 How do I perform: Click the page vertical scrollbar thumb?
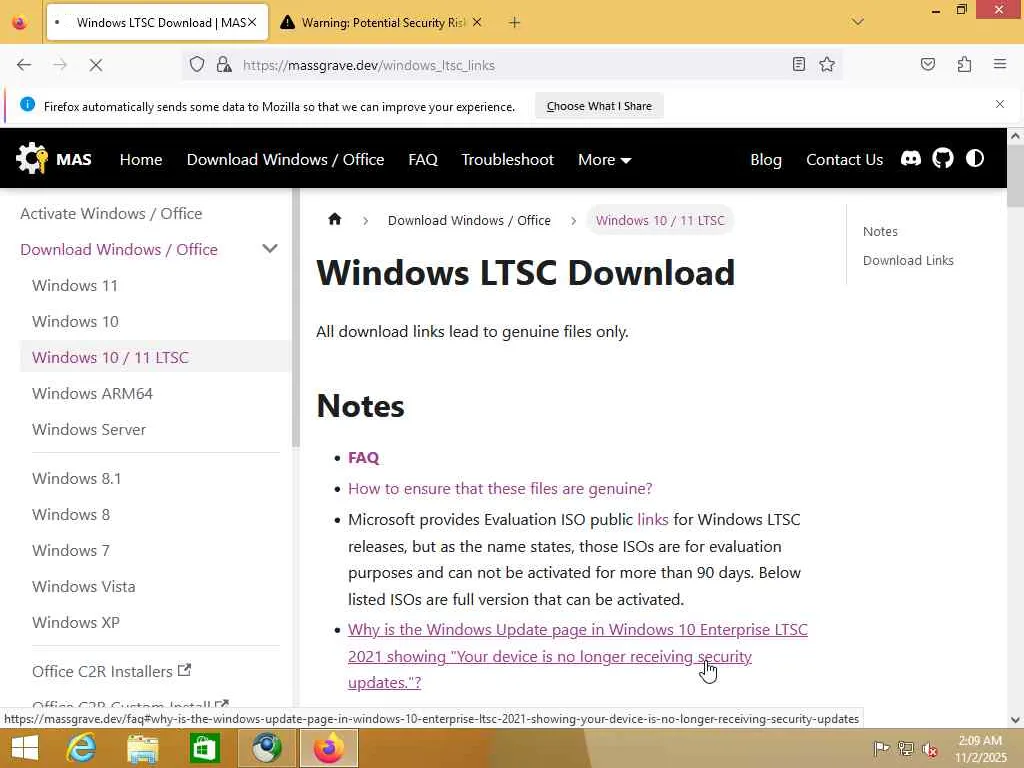point(1015,175)
